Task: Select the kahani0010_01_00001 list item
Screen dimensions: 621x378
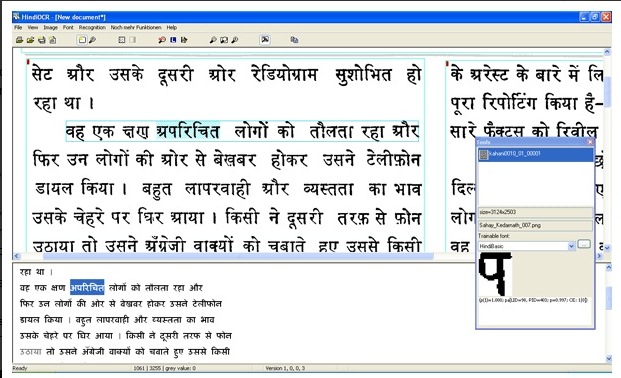Action: coord(535,155)
